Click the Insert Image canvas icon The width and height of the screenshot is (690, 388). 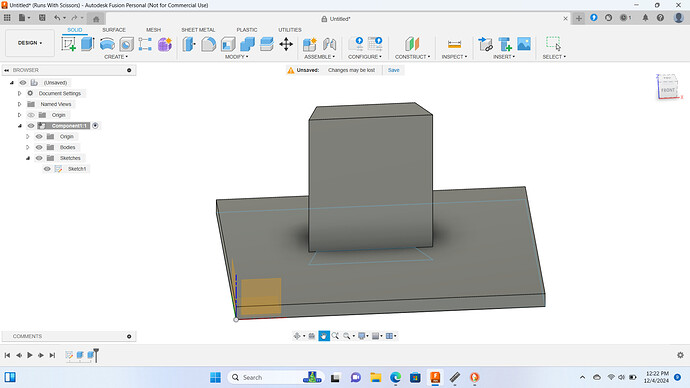[524, 44]
